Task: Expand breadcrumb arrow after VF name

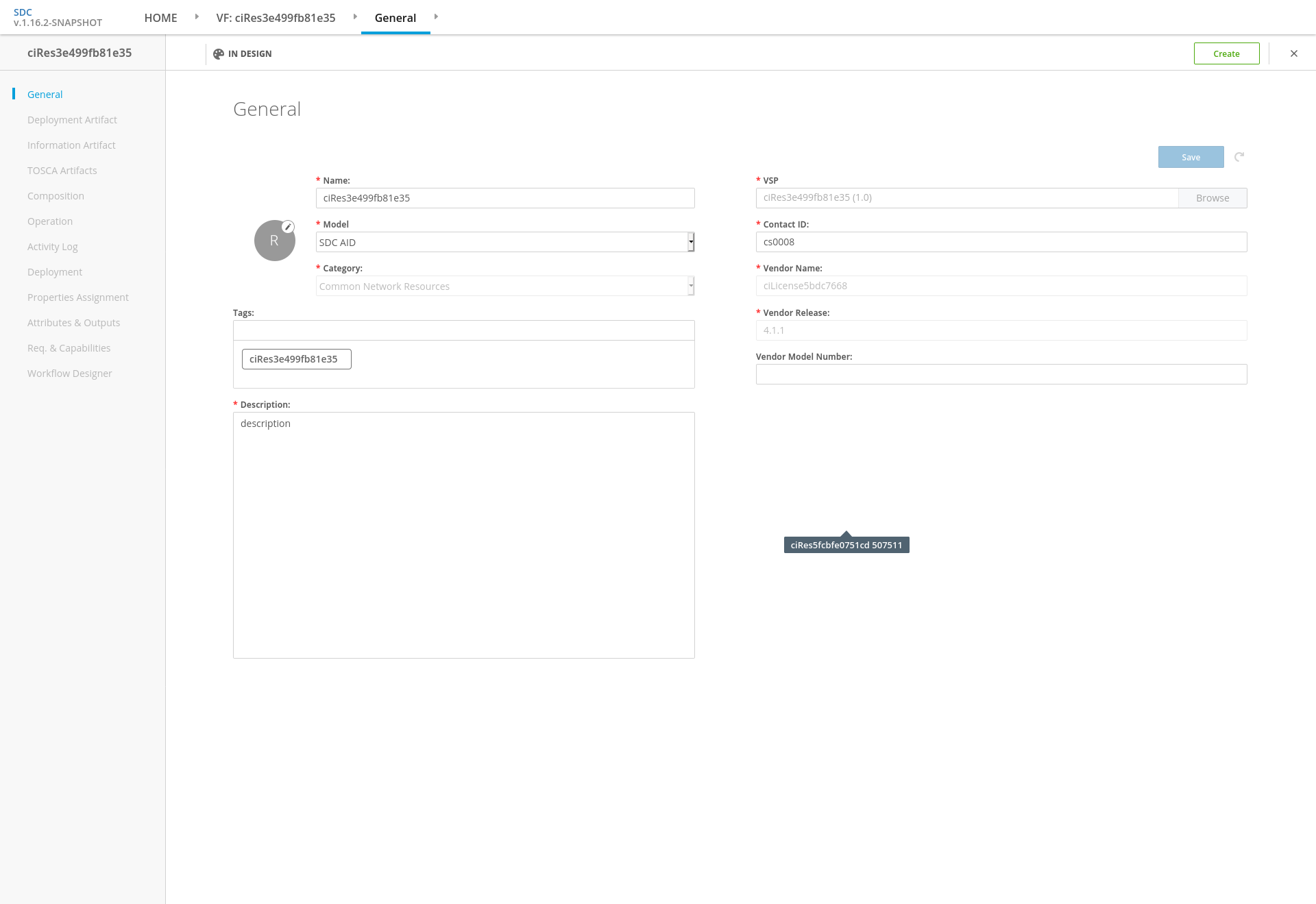Action: click(355, 16)
